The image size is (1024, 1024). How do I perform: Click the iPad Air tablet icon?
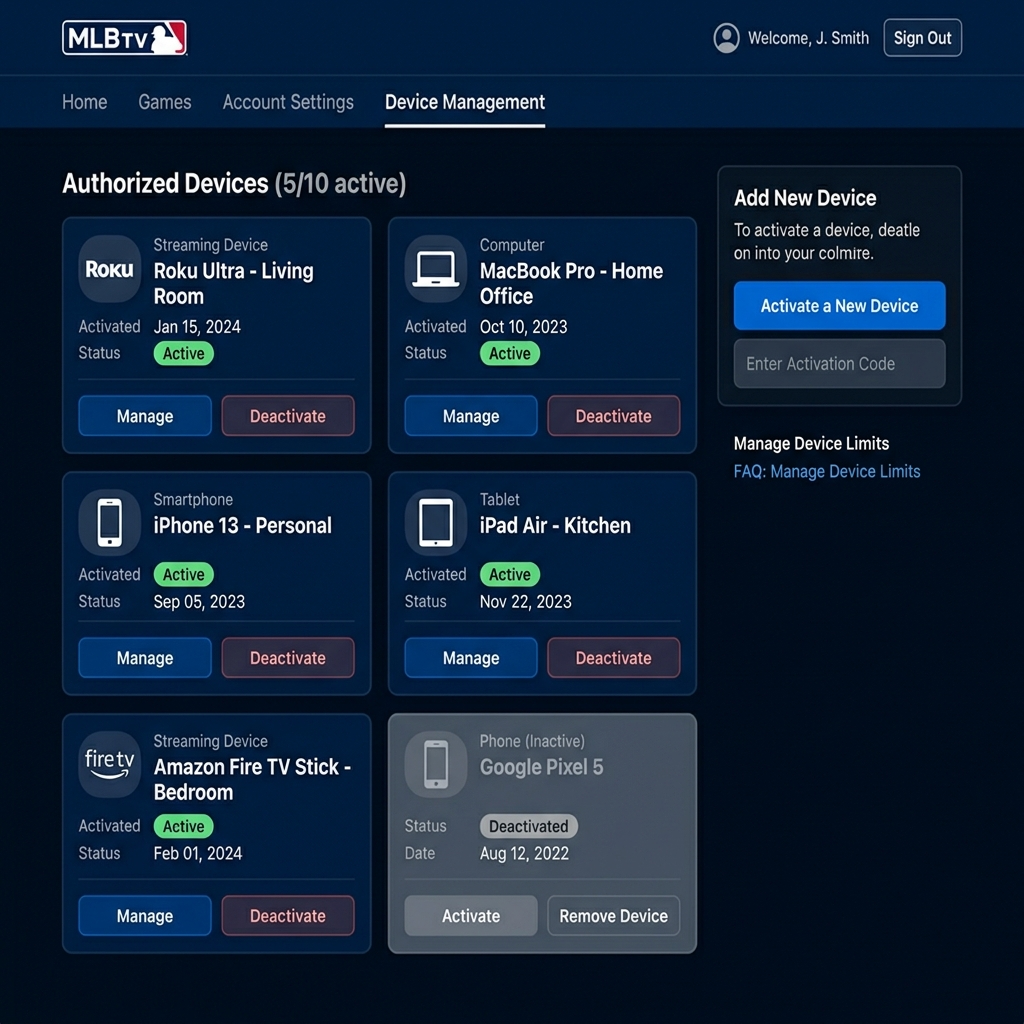pos(435,522)
